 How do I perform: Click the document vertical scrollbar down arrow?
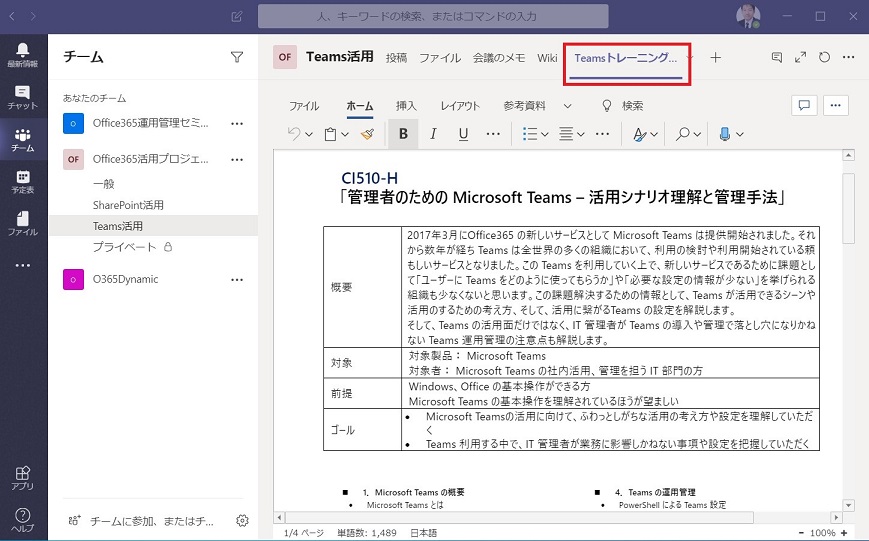tap(848, 505)
